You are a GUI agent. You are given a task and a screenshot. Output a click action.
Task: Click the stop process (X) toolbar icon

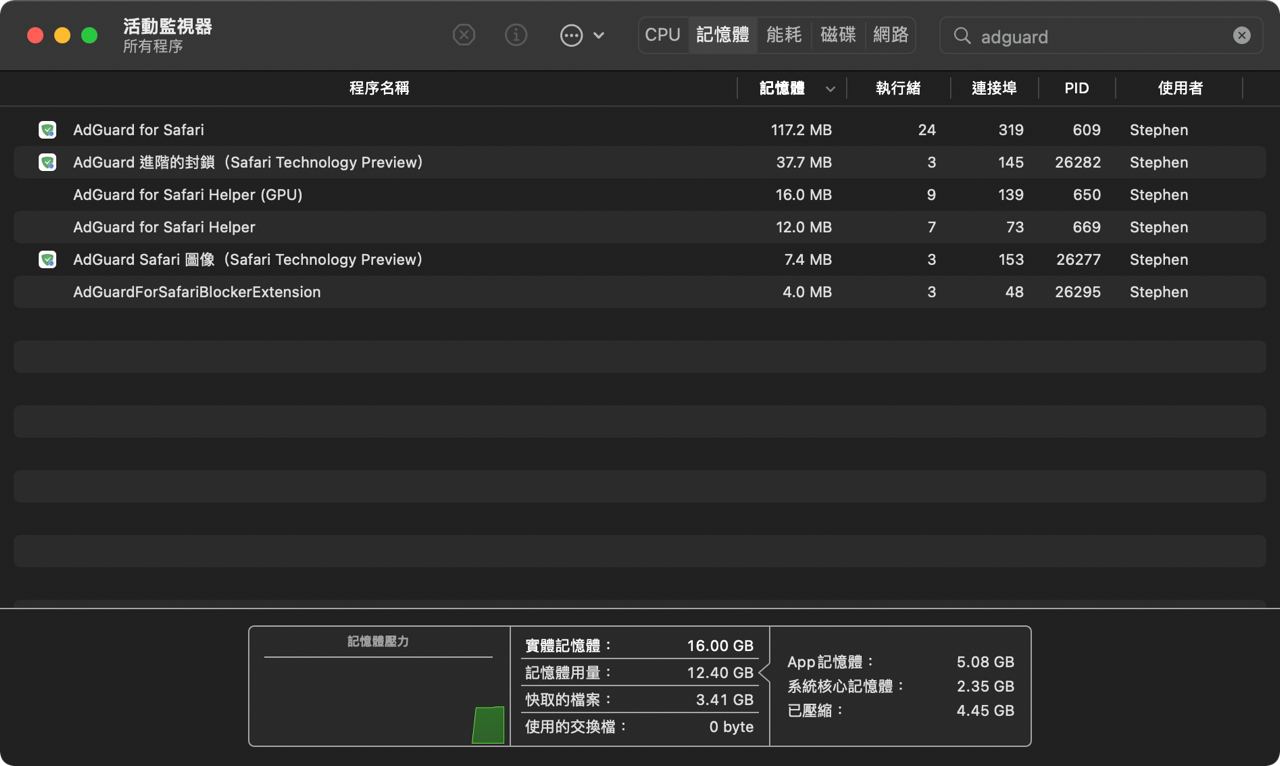pos(464,35)
